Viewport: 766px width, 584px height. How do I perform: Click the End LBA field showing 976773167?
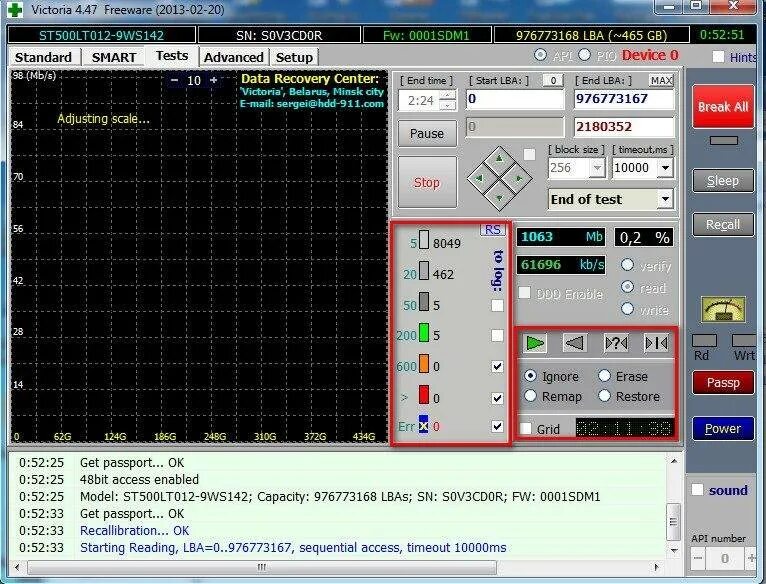(623, 99)
